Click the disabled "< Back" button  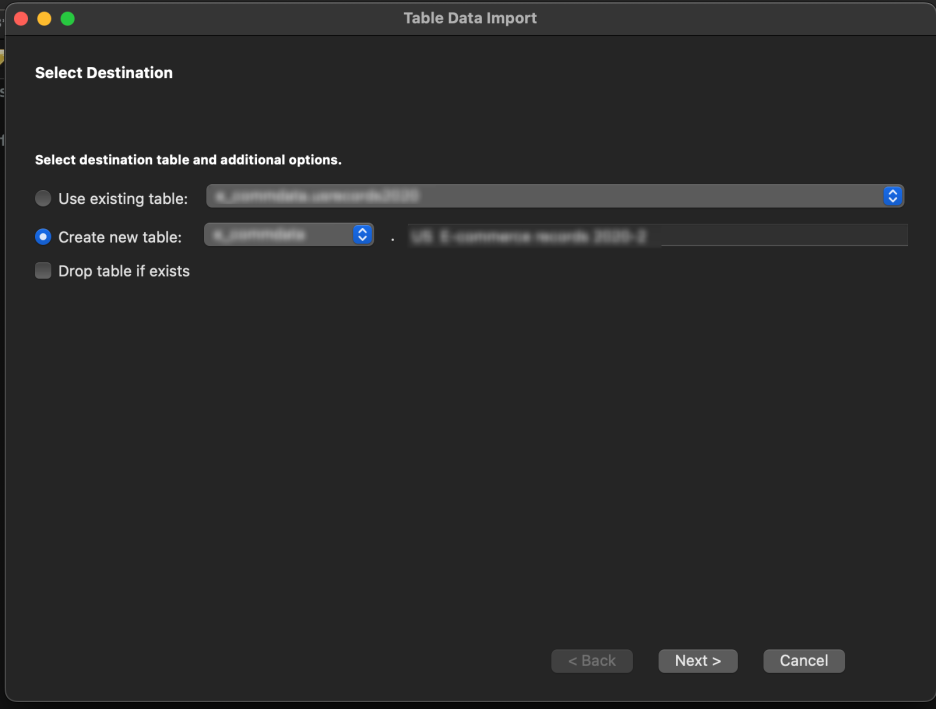click(x=591, y=660)
